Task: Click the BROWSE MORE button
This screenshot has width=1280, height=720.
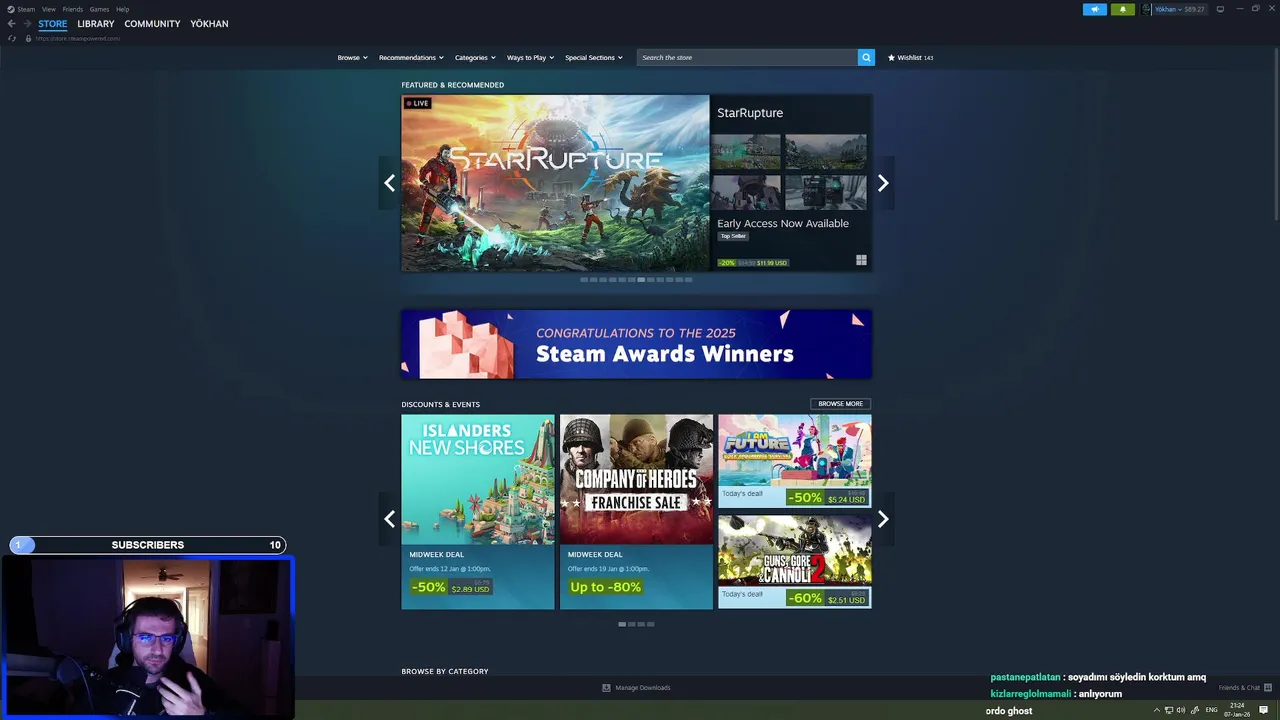Action: [840, 404]
